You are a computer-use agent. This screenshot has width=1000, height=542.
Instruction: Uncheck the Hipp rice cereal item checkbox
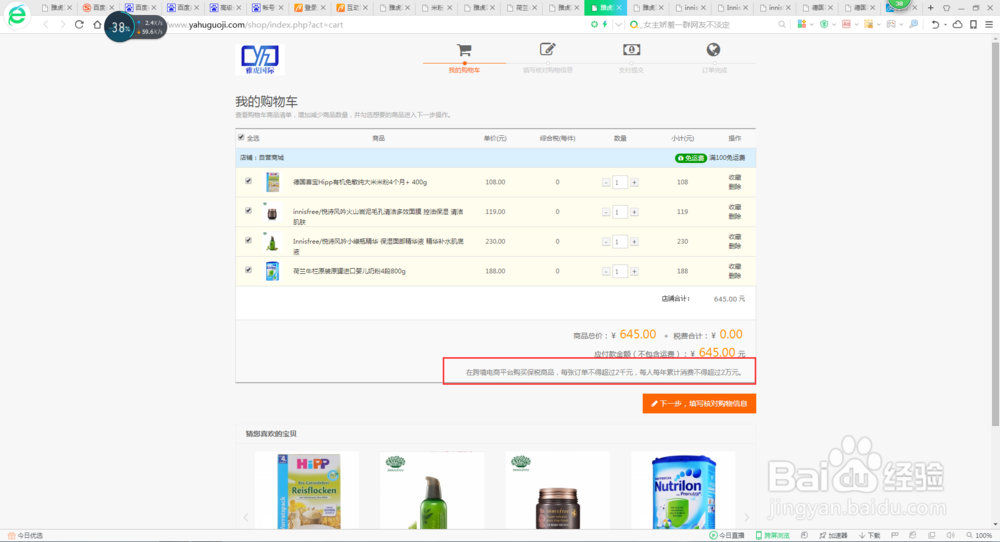[x=248, y=181]
